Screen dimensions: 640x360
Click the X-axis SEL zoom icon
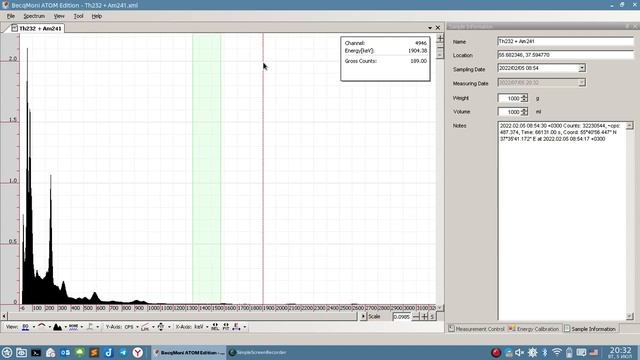[x=215, y=327]
